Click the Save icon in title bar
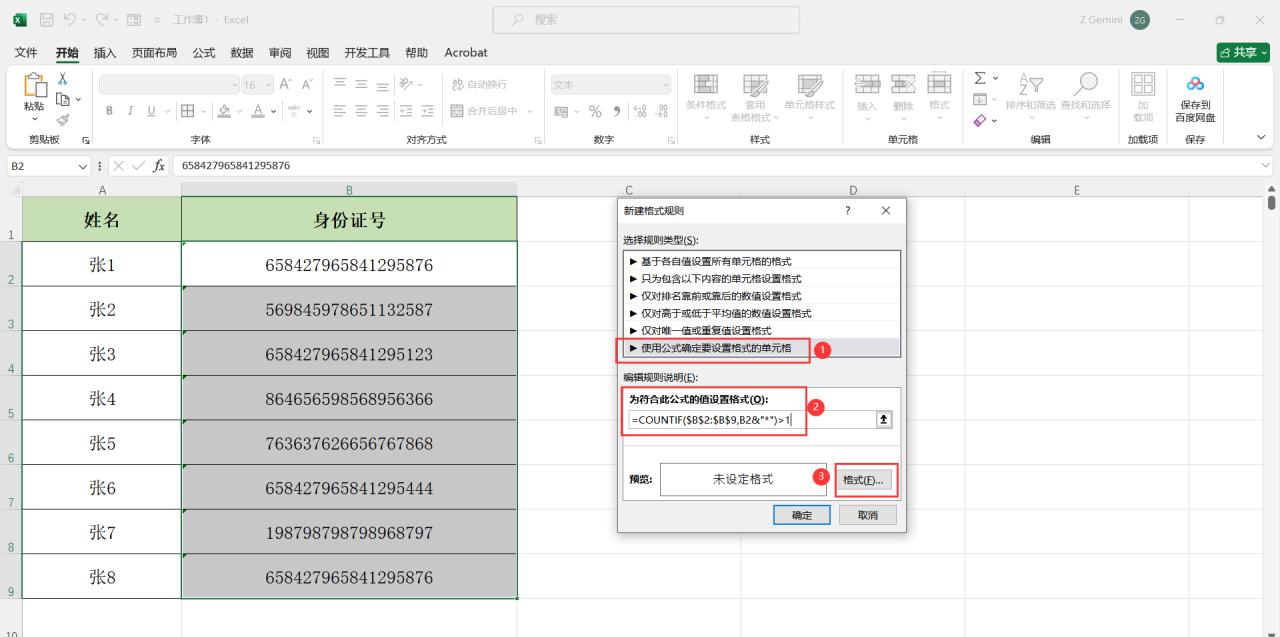This screenshot has width=1280, height=637. 47,19
